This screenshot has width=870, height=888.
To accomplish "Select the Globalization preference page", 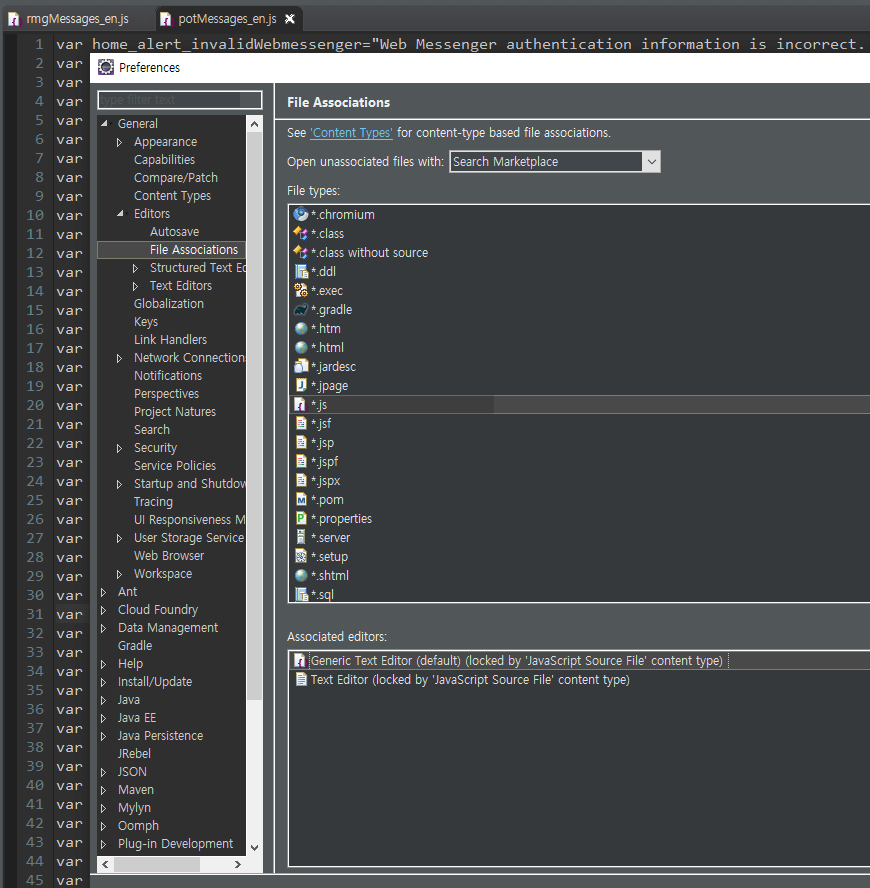I will [169, 304].
